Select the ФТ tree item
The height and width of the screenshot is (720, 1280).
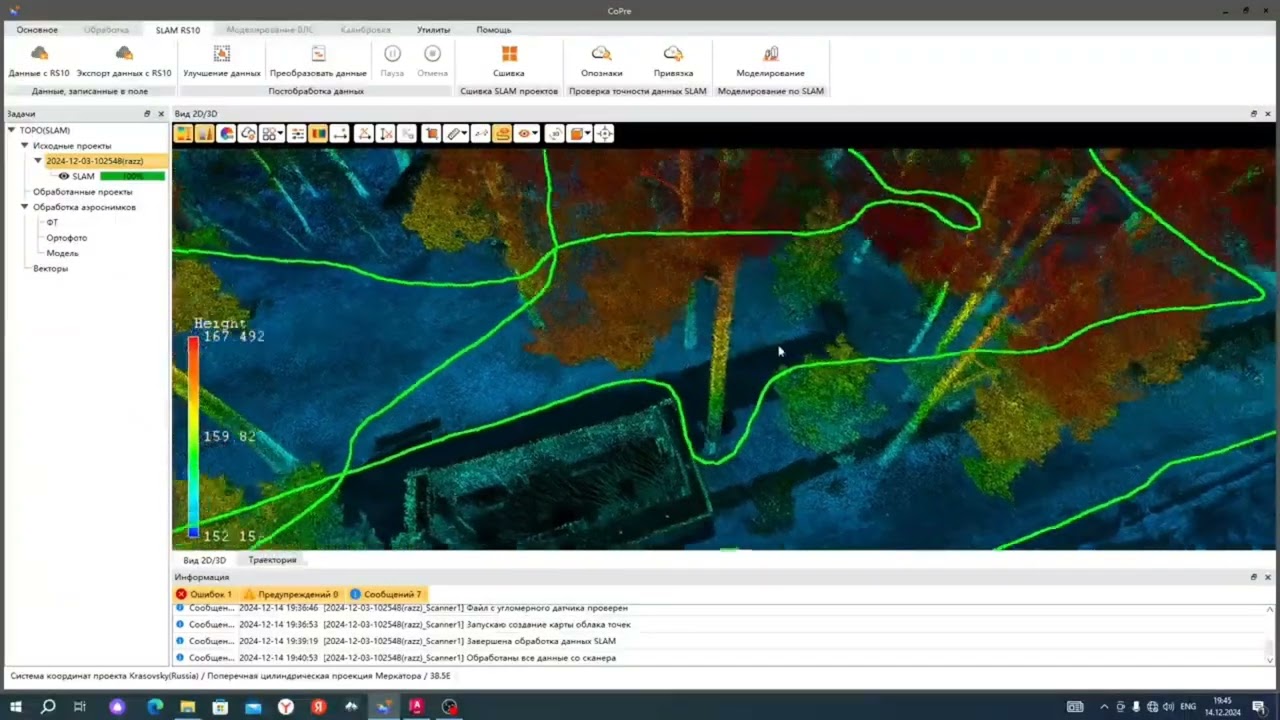point(52,222)
